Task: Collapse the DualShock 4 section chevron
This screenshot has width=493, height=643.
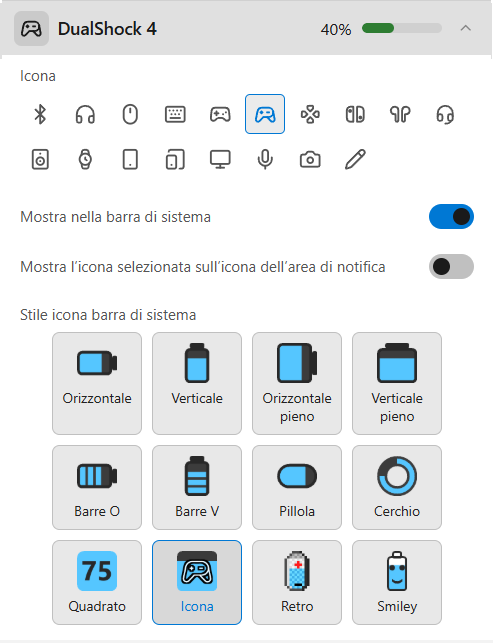Action: (466, 28)
